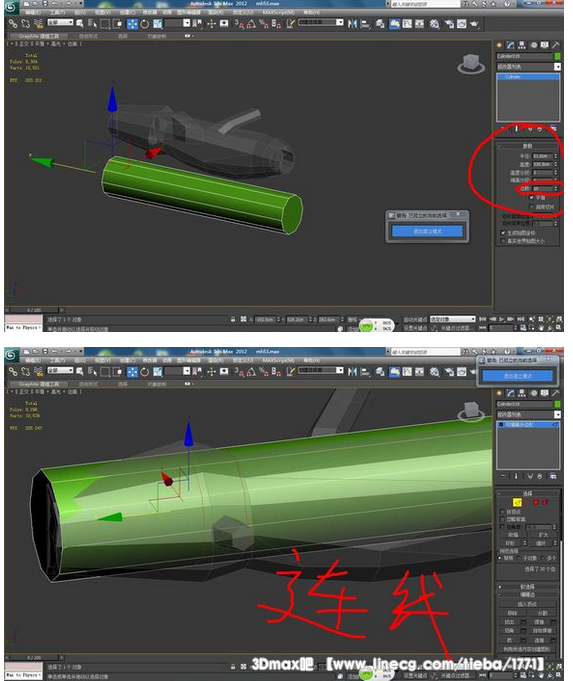Select the Link tool in top toolbar
The width and height of the screenshot is (573, 681).
[x=13, y=23]
